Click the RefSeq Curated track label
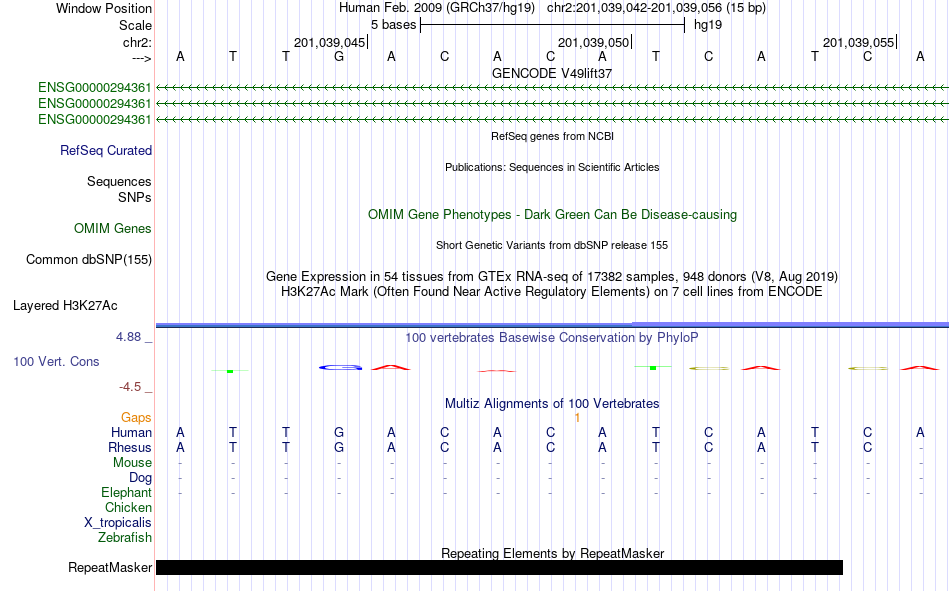 coord(106,150)
